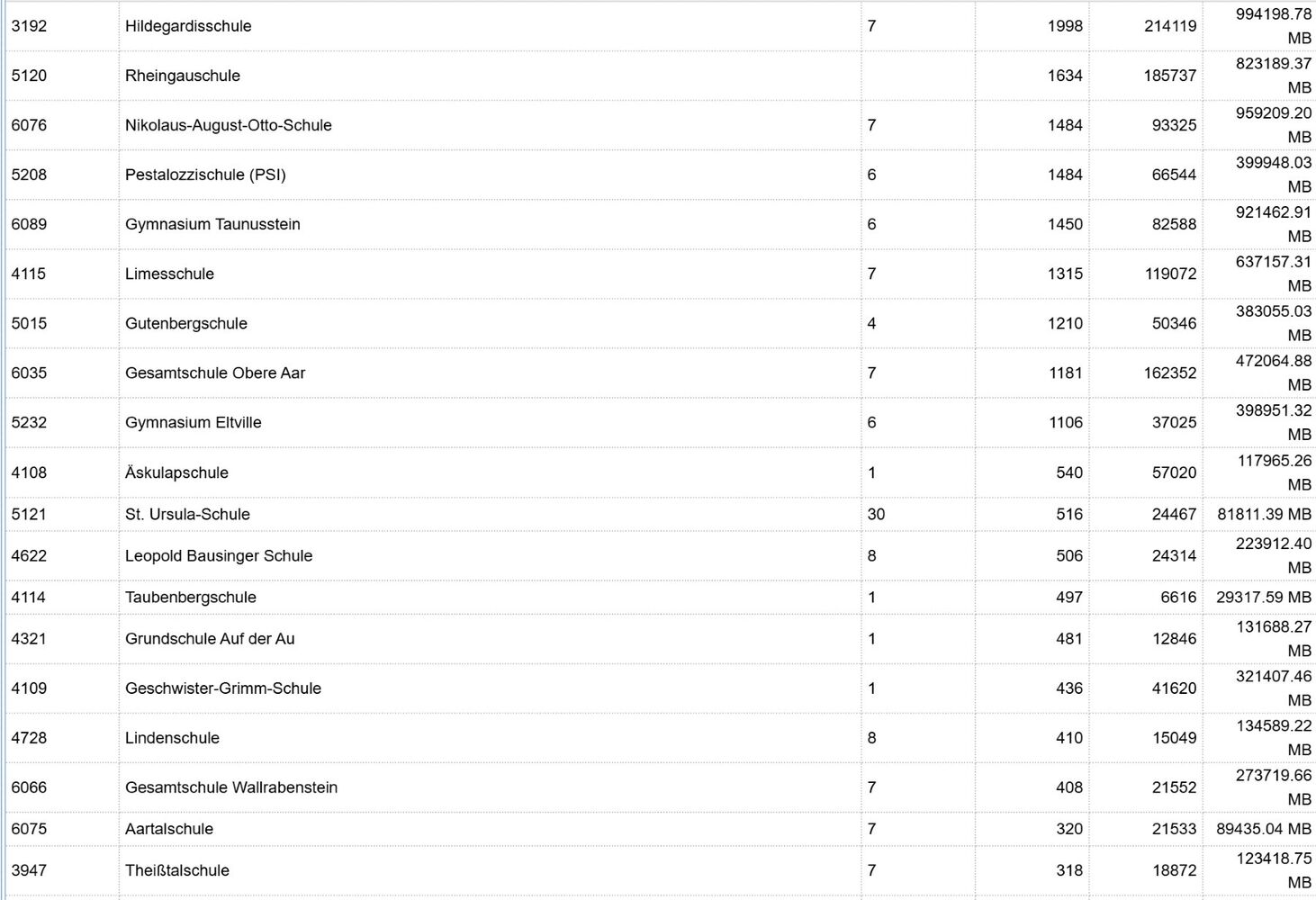Click school ID 5120
1316x900 pixels.
(29, 76)
